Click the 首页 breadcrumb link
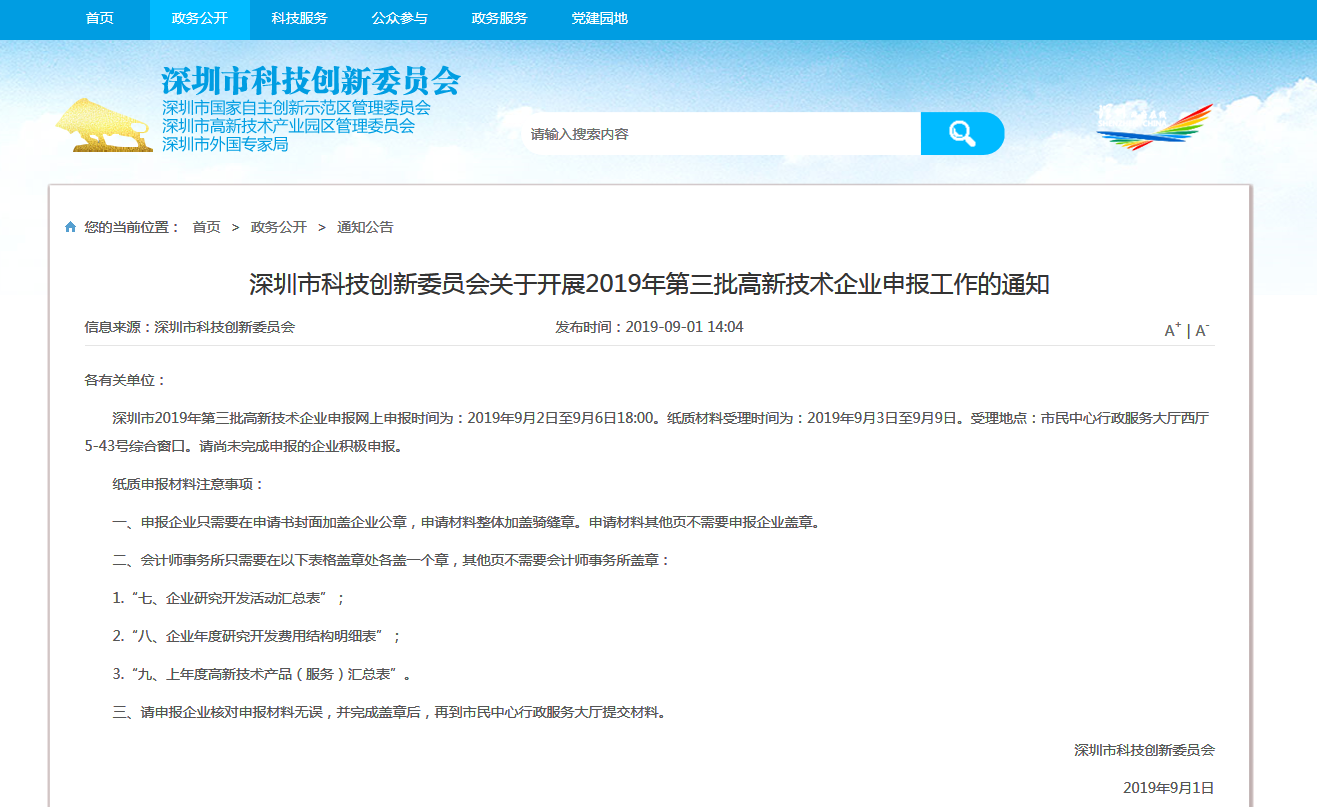 (x=205, y=227)
